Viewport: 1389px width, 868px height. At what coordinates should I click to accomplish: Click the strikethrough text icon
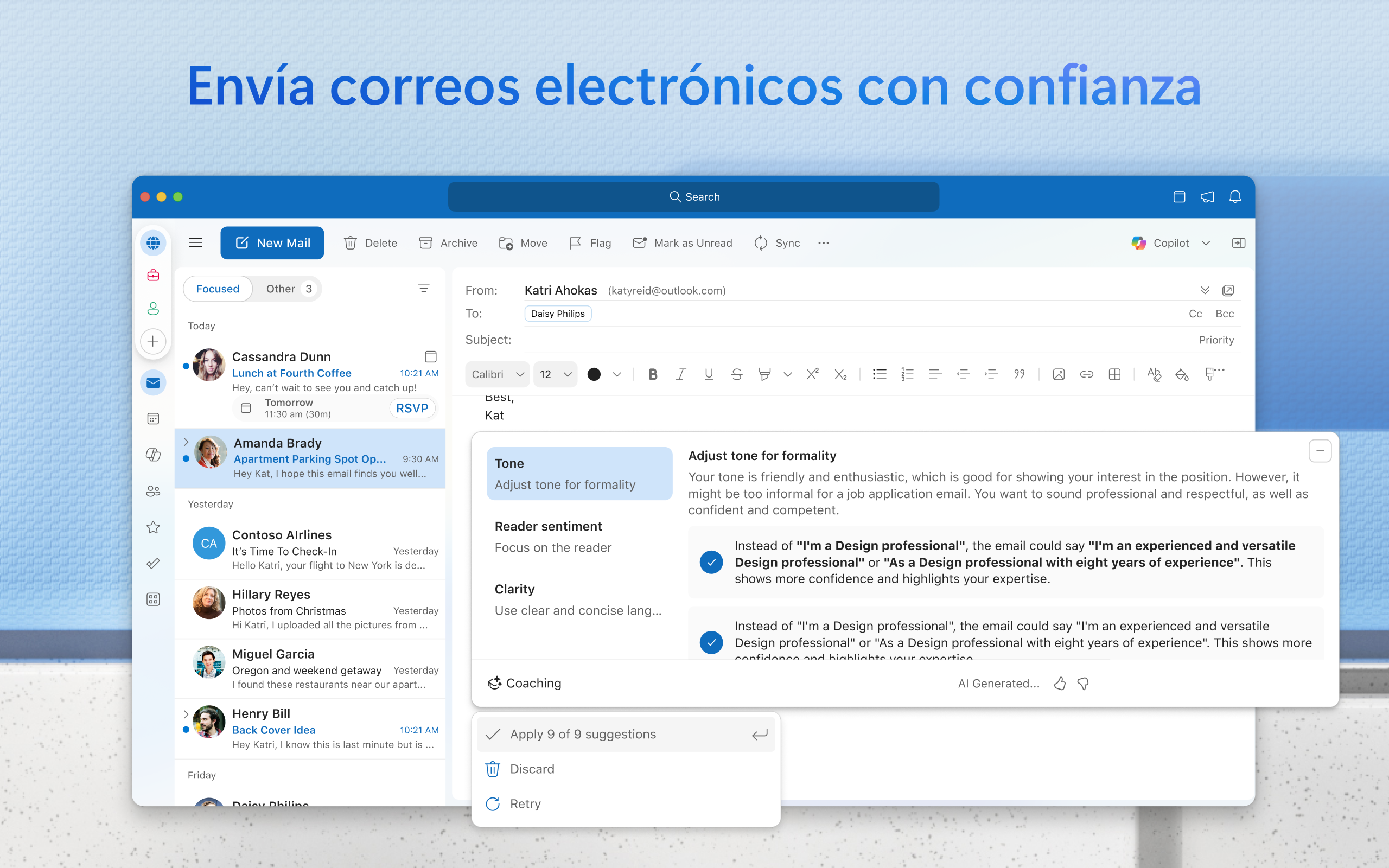click(736, 374)
